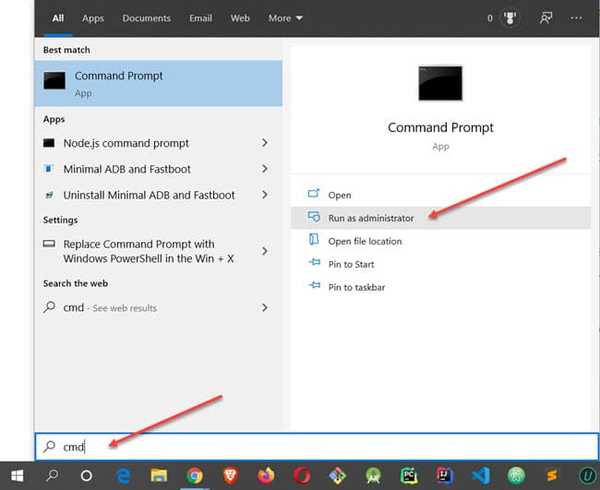Image resolution: width=600 pixels, height=490 pixels.
Task: Expand the More filter dropdown
Action: [285, 18]
